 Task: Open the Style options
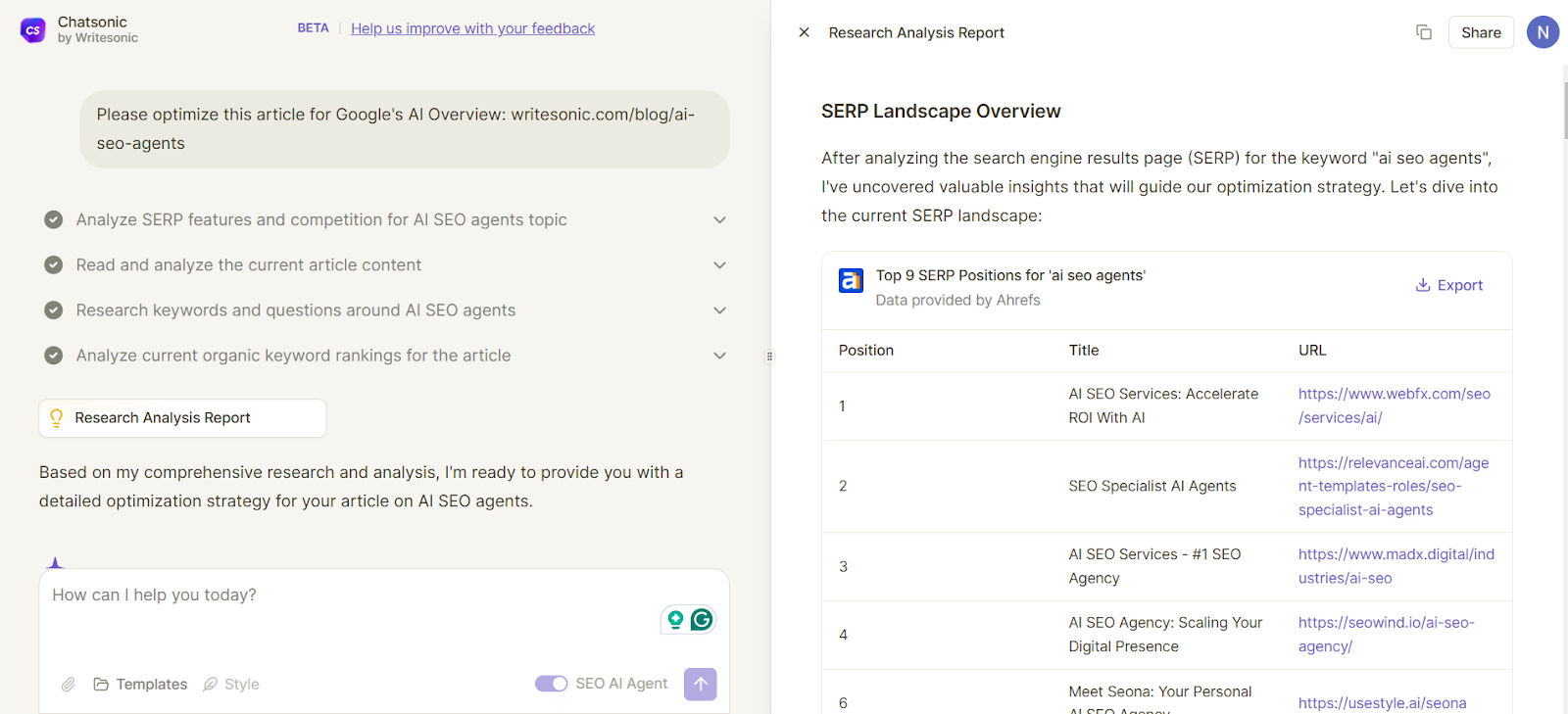[231, 684]
